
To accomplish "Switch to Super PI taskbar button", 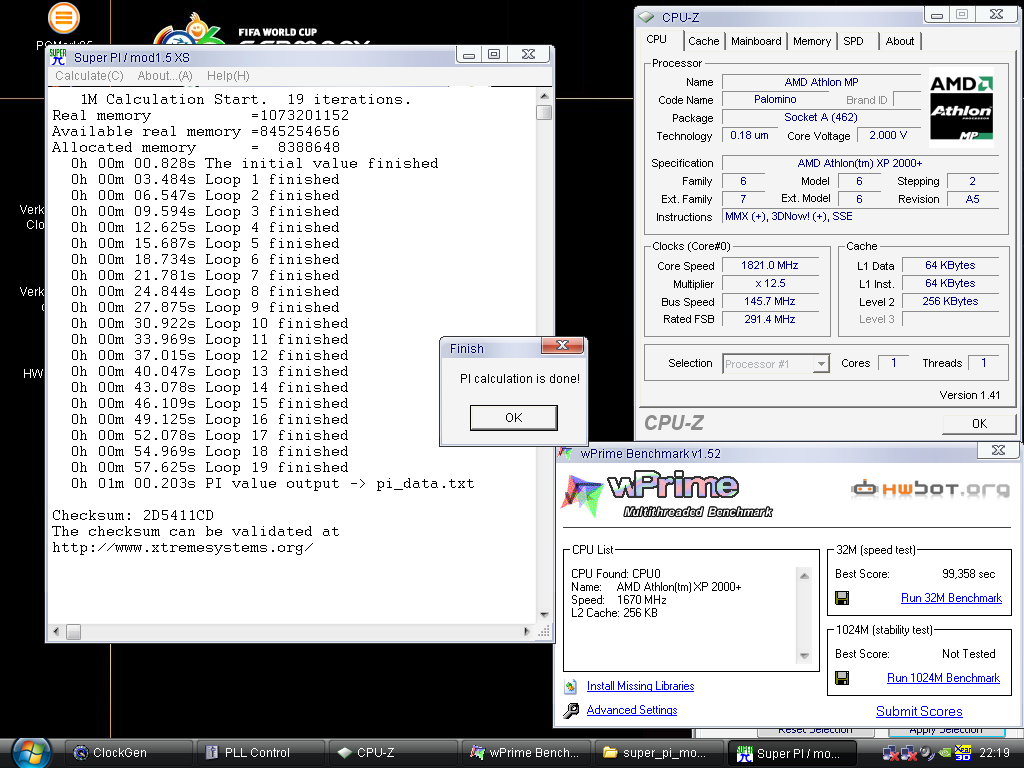I will 792,753.
